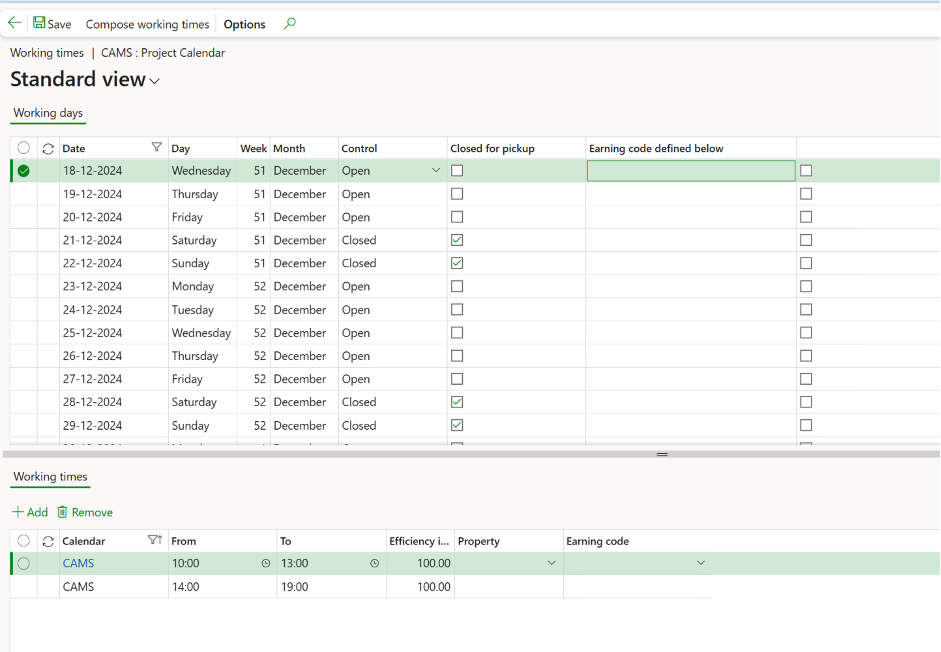Click the back arrow icon

(x=13, y=22)
